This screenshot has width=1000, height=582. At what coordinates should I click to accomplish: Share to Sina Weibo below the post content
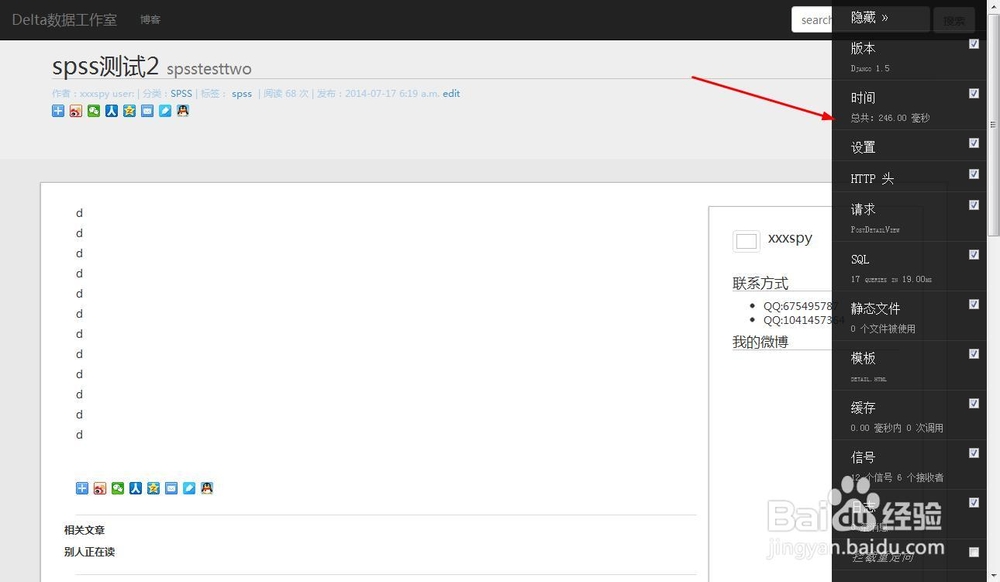click(x=99, y=488)
